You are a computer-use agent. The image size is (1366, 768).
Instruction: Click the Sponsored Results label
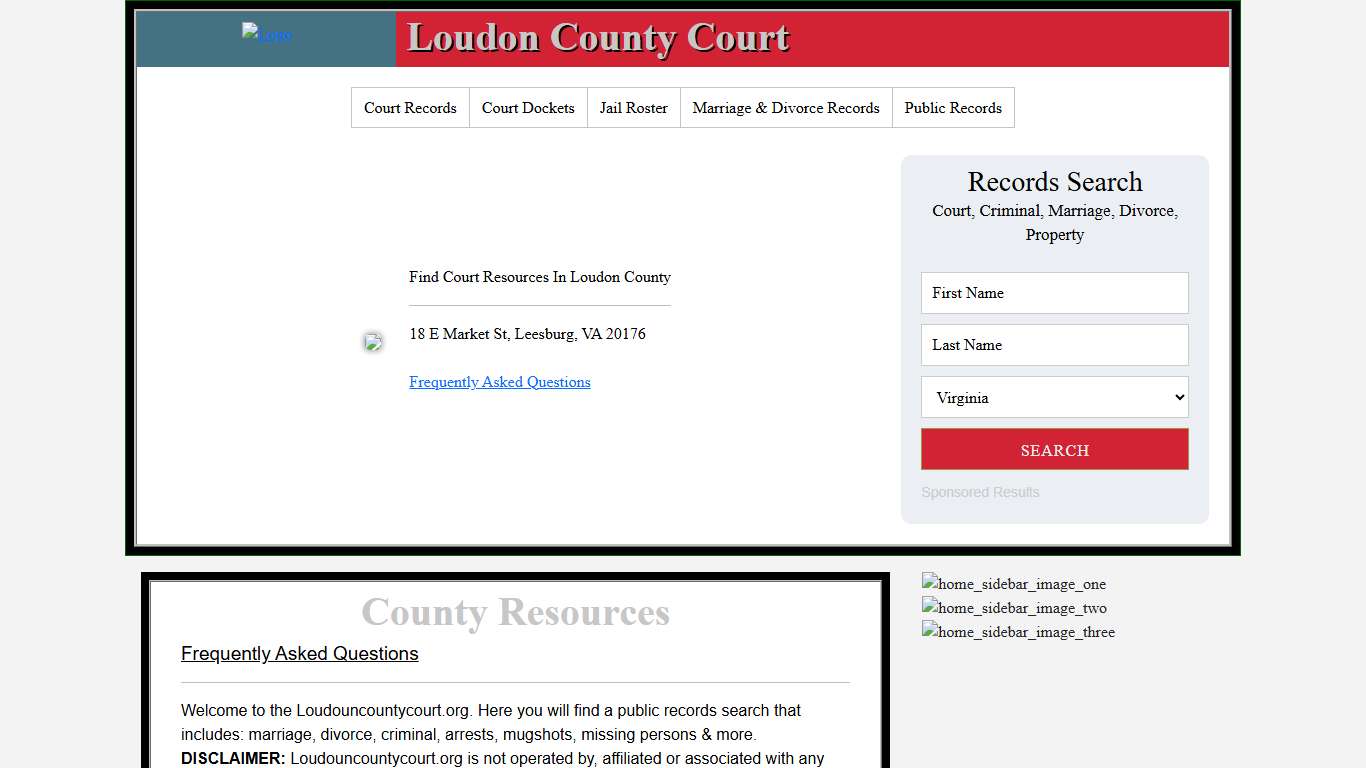pyautogui.click(x=980, y=492)
